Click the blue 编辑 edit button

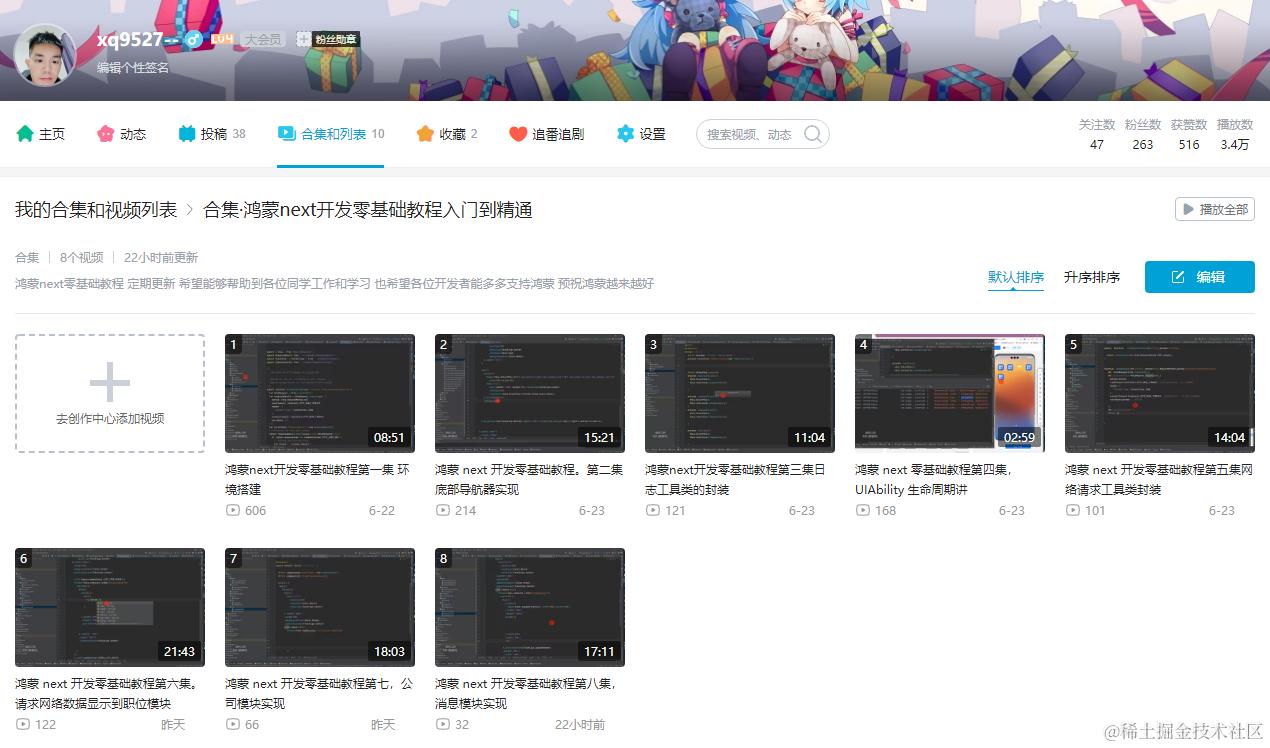click(x=1200, y=277)
